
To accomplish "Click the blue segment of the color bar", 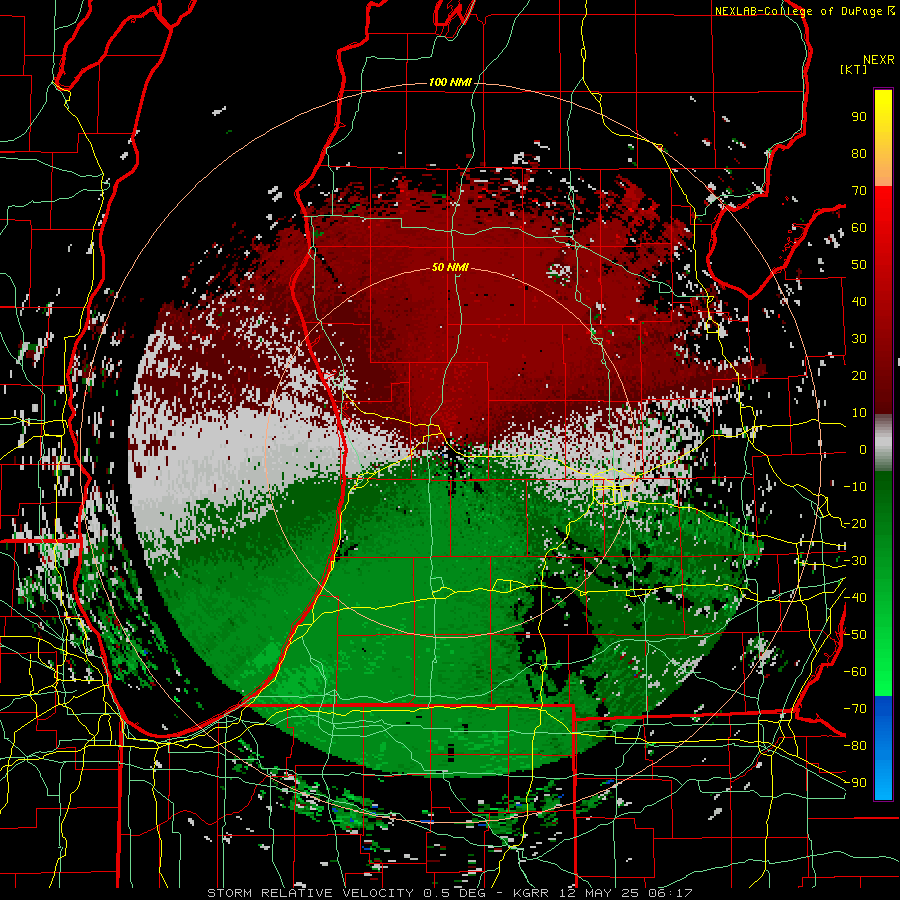I will [883, 747].
